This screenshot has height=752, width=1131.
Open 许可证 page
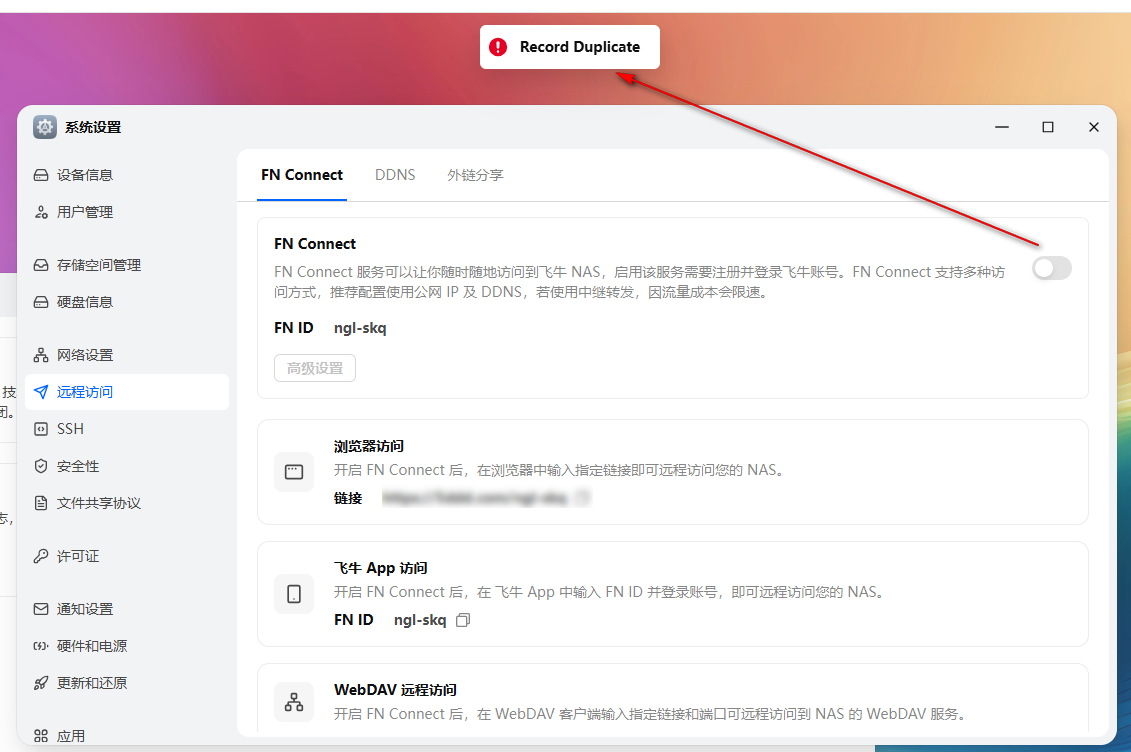coord(127,556)
